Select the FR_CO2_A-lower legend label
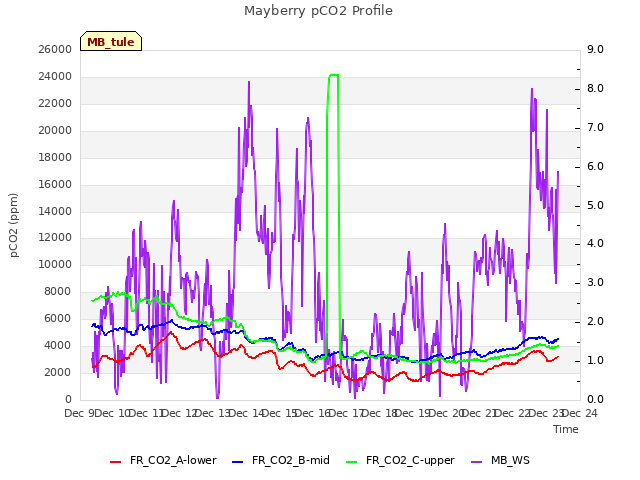 tap(173, 460)
